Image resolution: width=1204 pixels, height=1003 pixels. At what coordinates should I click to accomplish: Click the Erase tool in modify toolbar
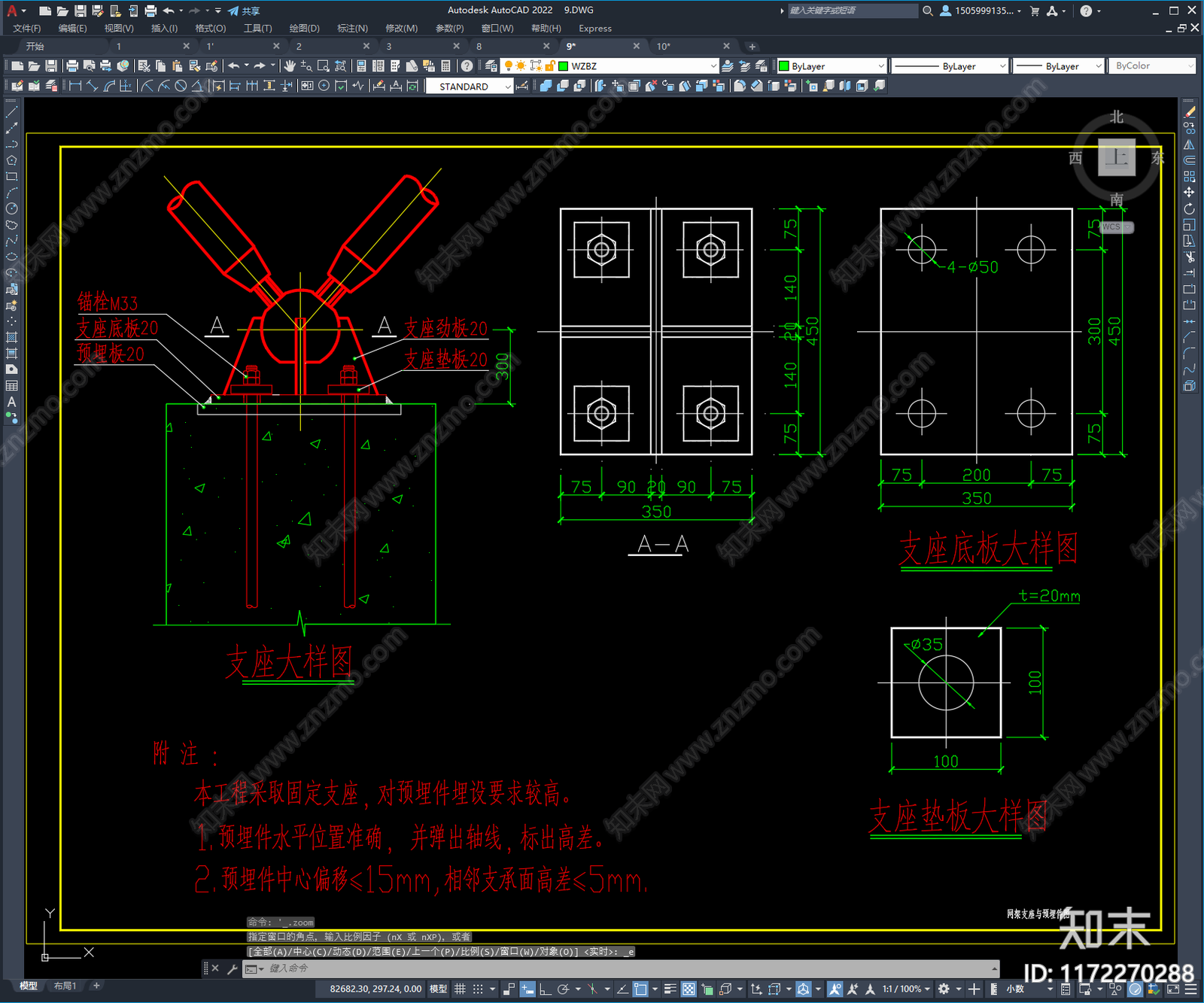1189,112
